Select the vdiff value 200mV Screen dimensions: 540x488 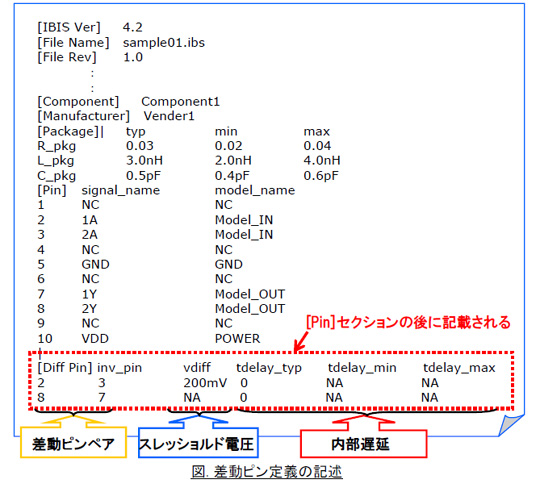coord(205,383)
